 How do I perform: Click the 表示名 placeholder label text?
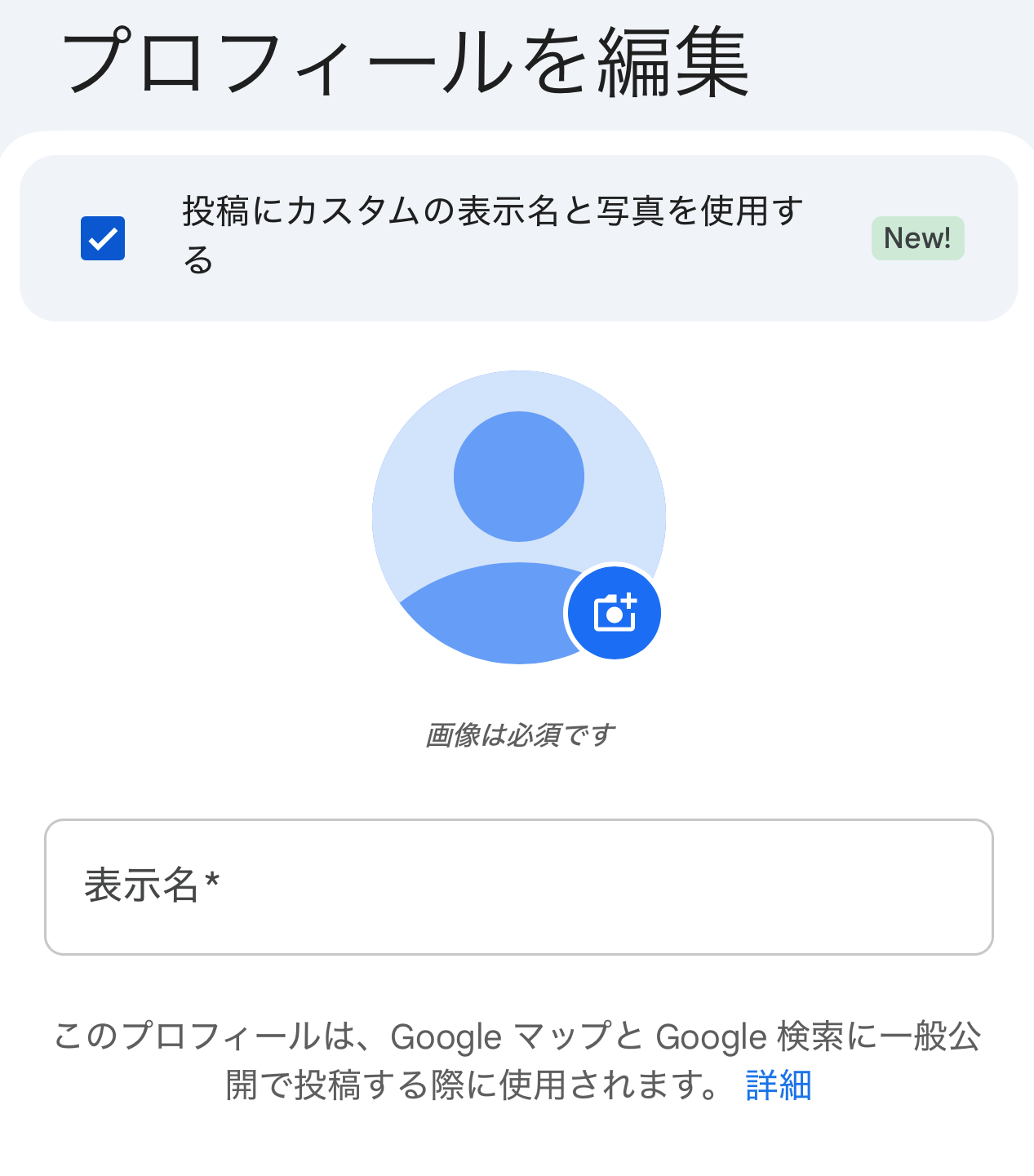[140, 885]
